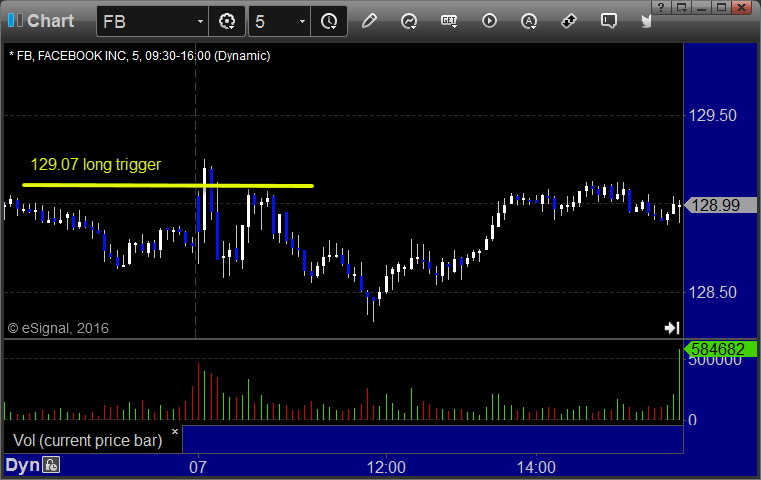This screenshot has height=480, width=761.
Task: Click the 128.99 current price marker
Action: [720, 205]
